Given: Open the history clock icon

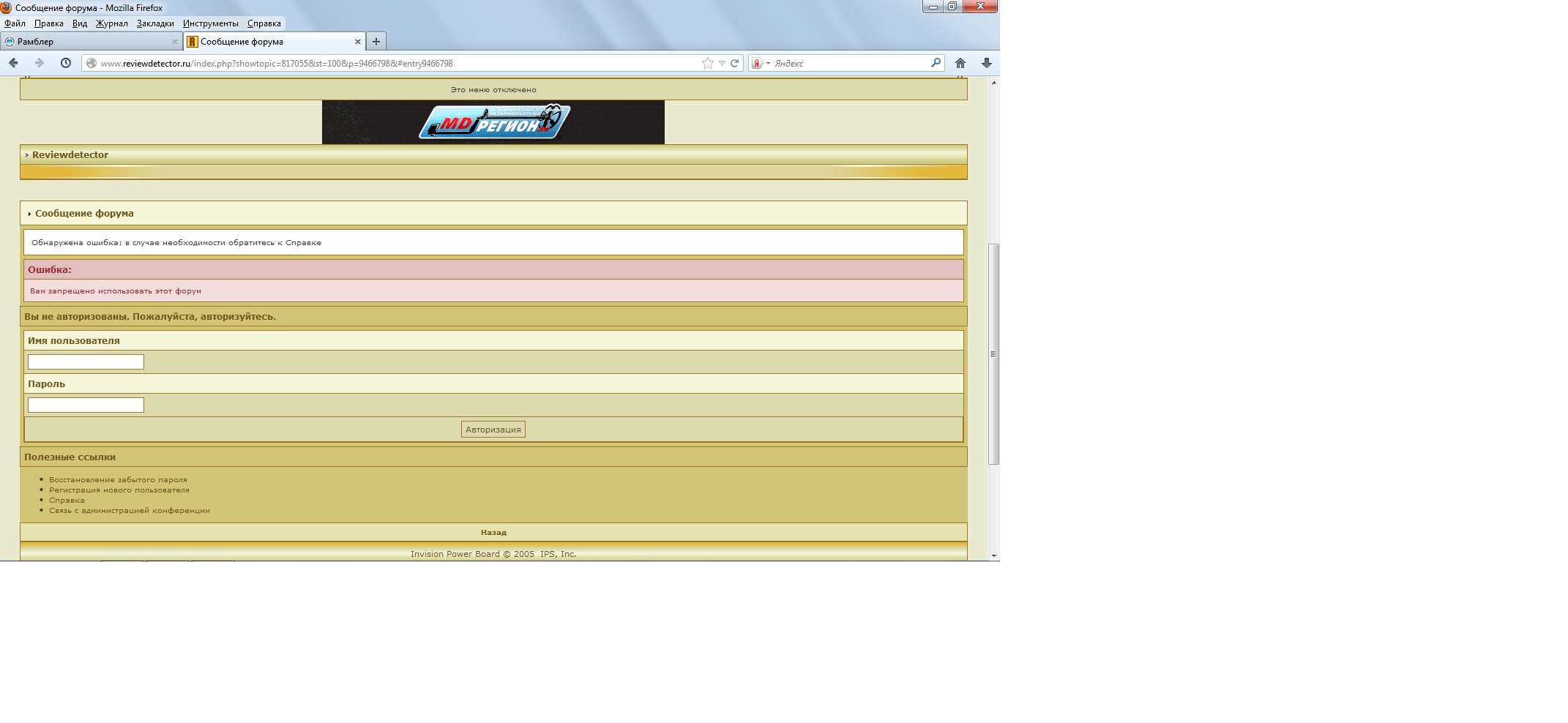Looking at the screenshot, I should click(66, 63).
